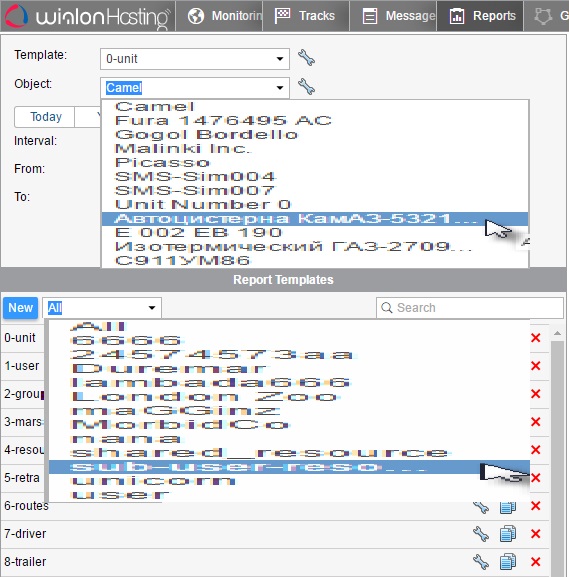This screenshot has width=569, height=577.
Task: Click the wrench icon next to Template
Action: pyautogui.click(x=306, y=58)
